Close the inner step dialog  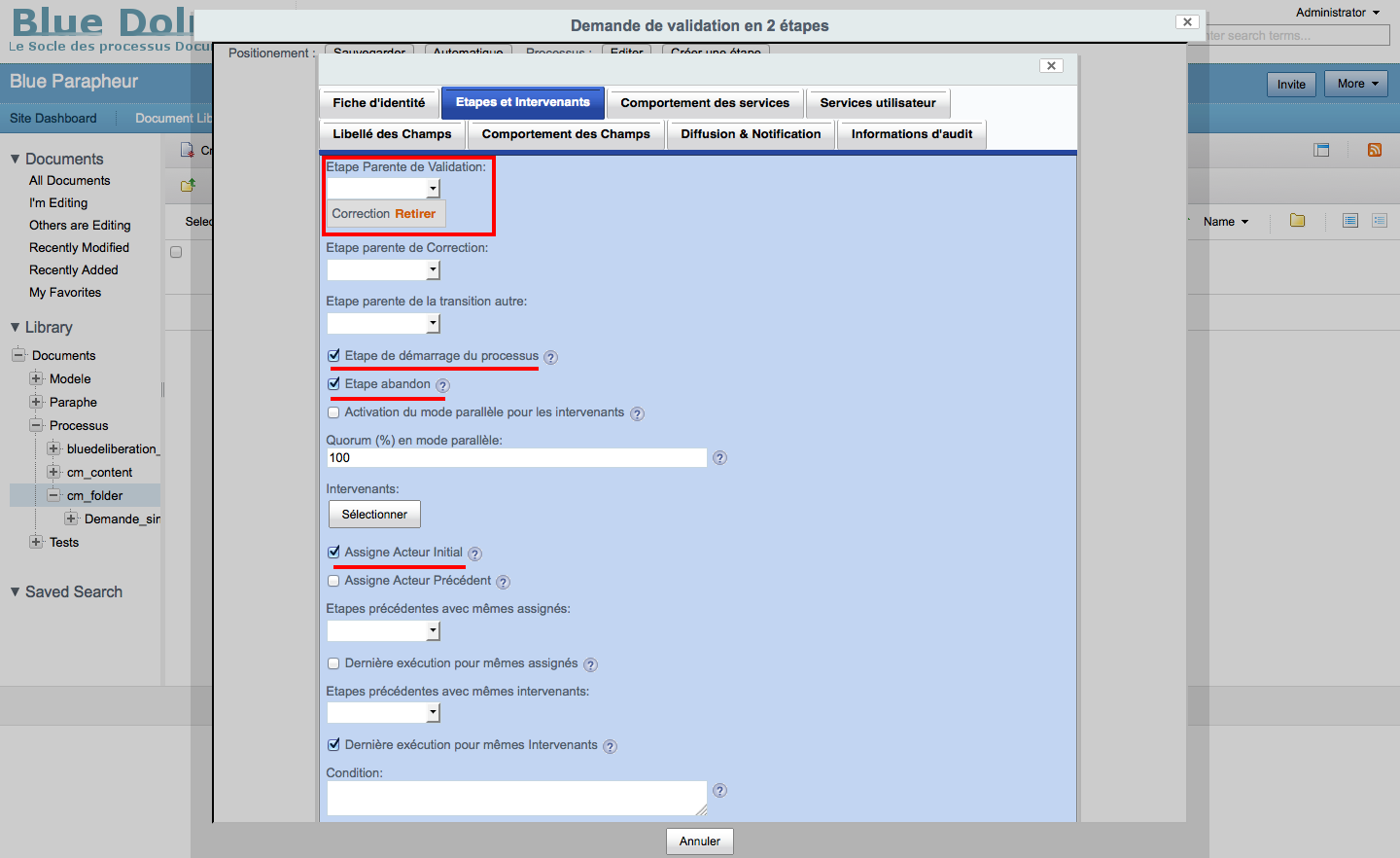click(x=1051, y=66)
